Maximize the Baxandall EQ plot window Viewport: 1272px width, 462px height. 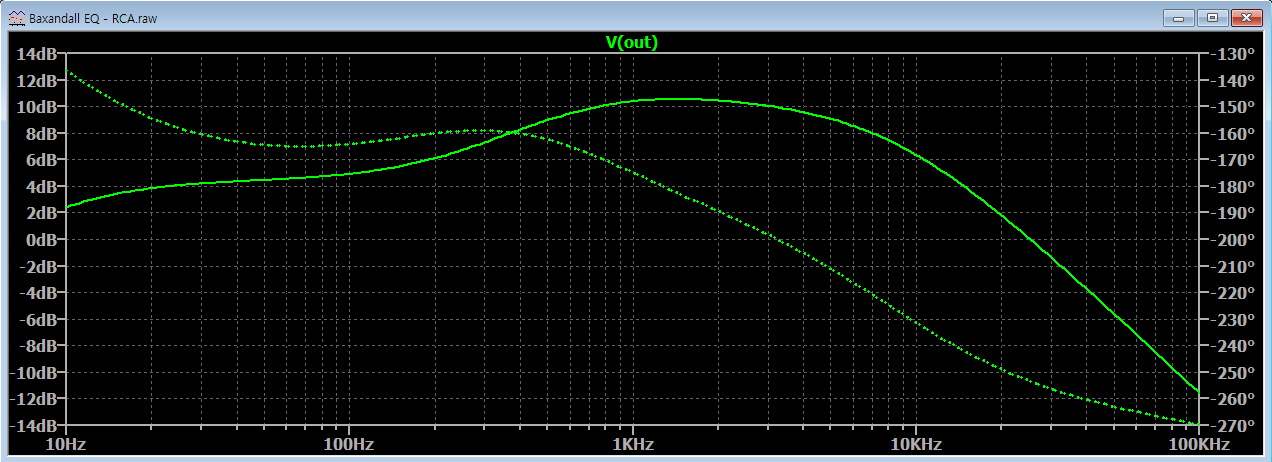[x=1212, y=17]
